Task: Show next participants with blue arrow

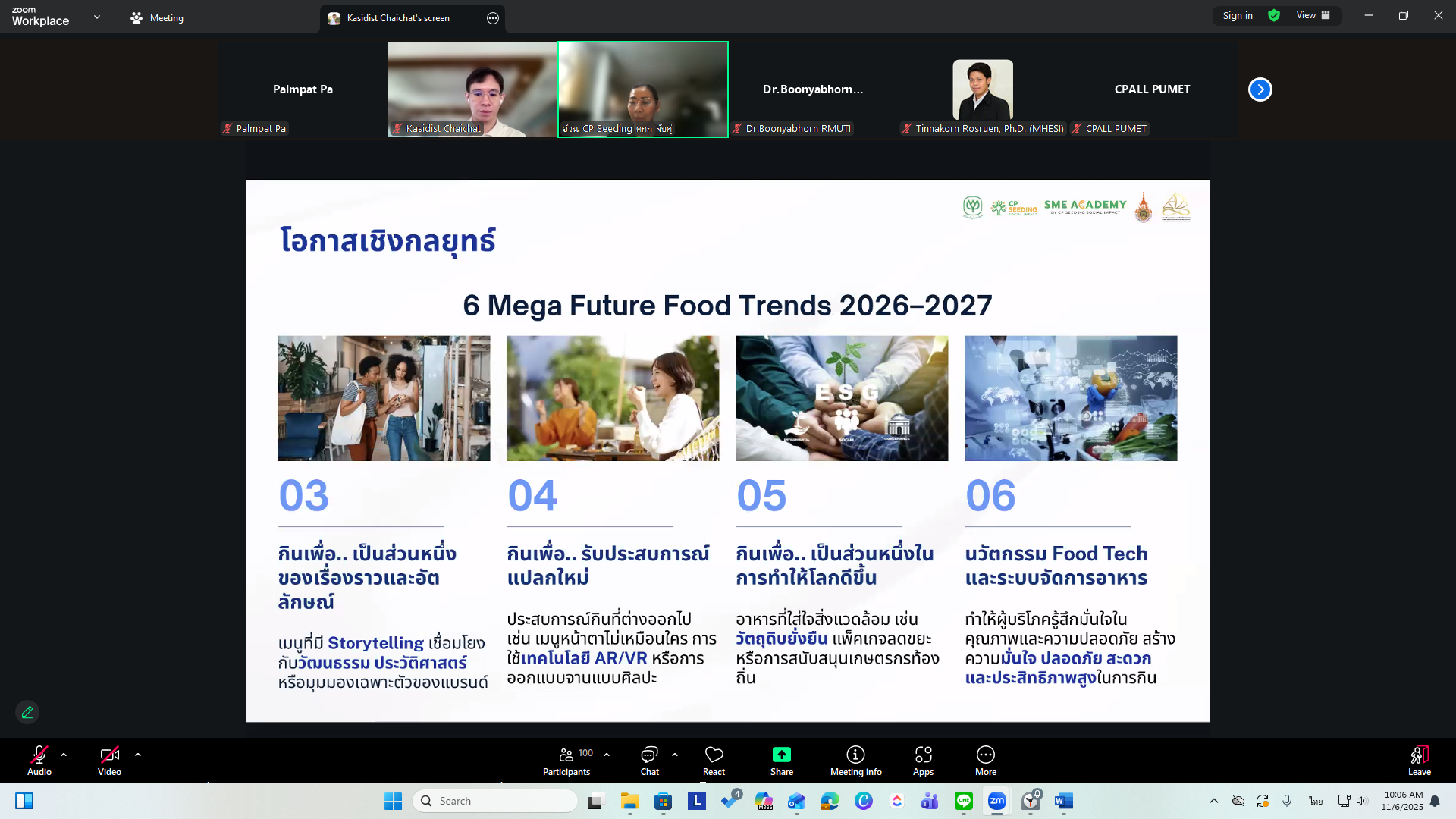Action: click(1260, 89)
